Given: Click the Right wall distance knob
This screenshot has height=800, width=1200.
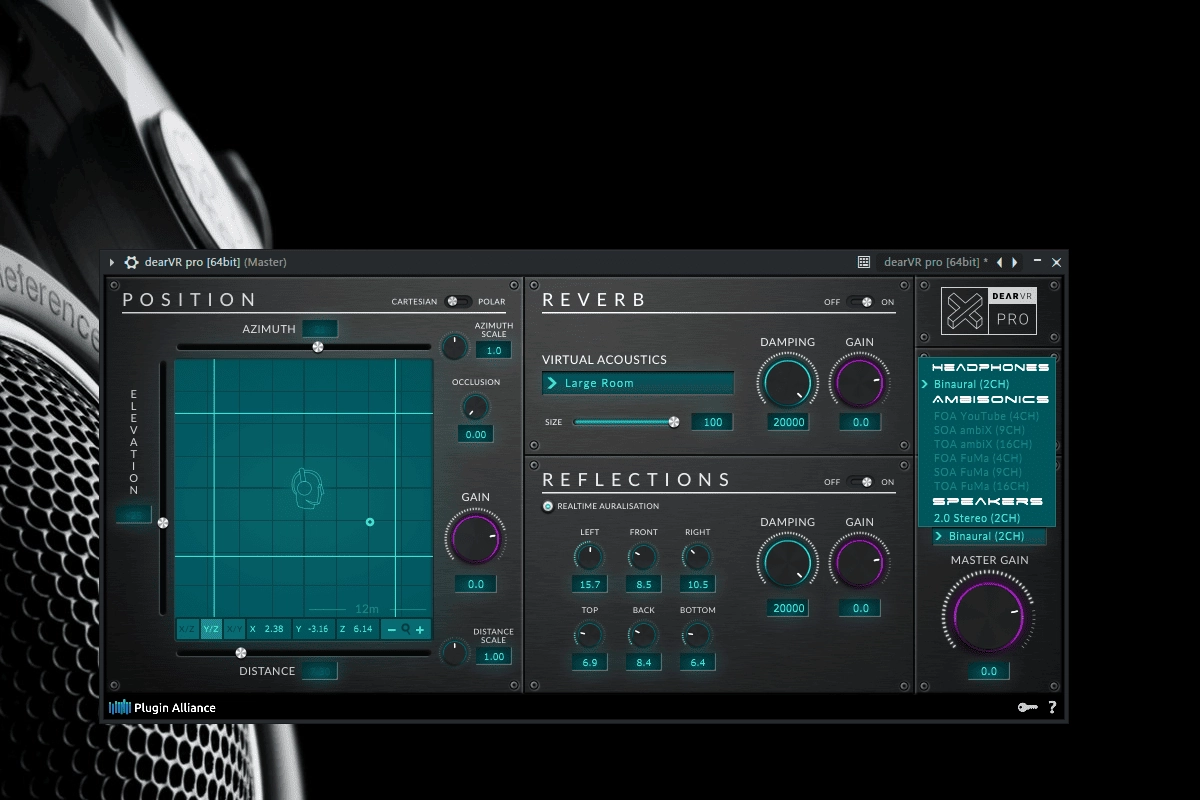Looking at the screenshot, I should click(697, 557).
